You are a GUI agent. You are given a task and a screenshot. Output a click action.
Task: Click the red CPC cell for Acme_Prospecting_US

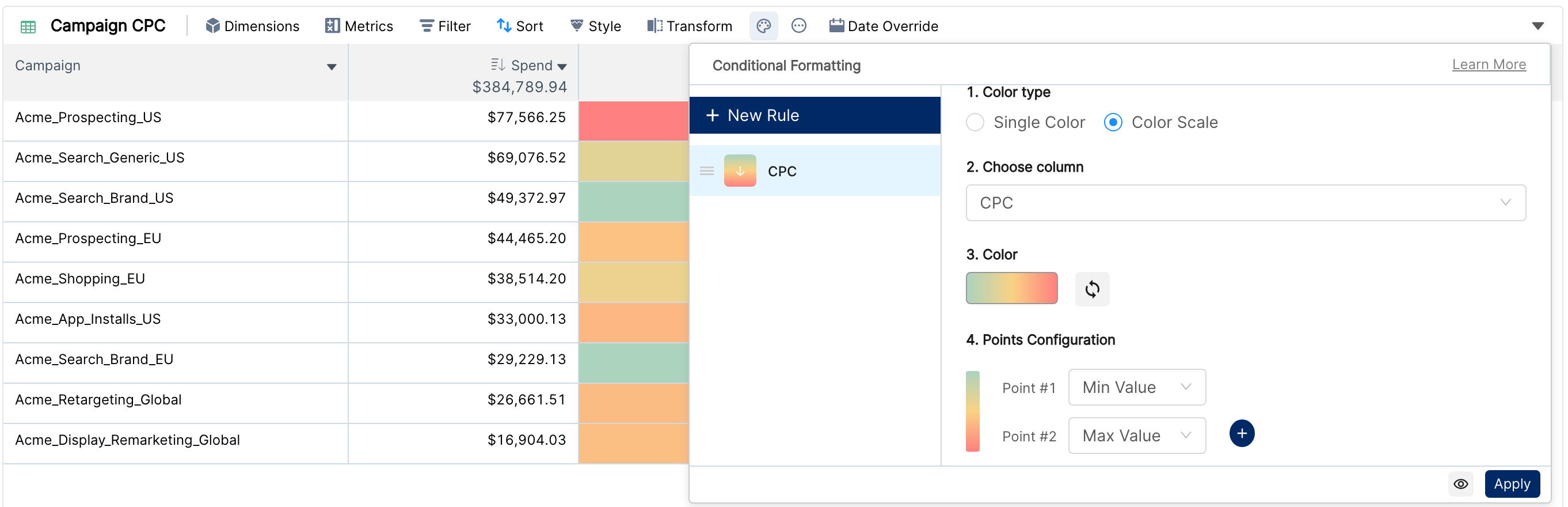pos(633,121)
